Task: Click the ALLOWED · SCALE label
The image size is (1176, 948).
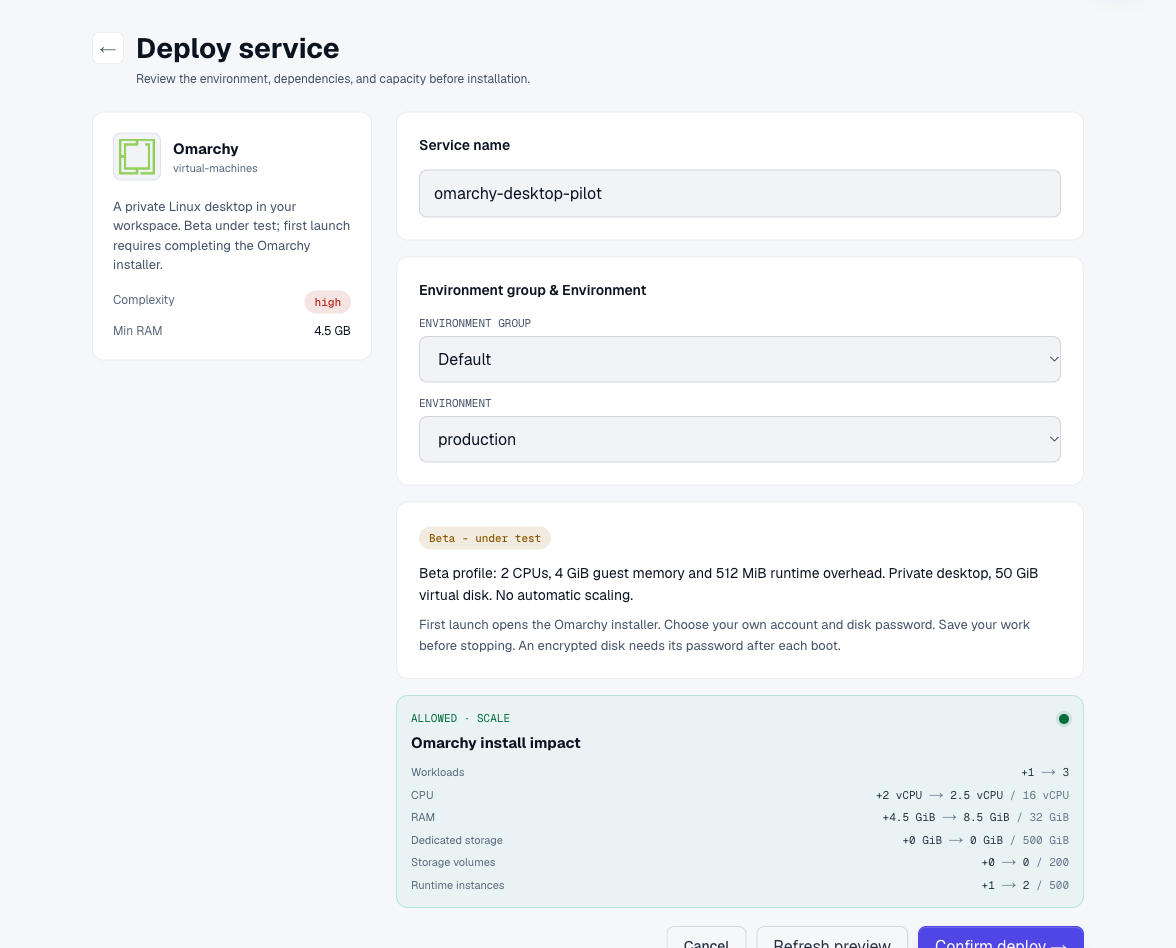Action: click(x=460, y=718)
